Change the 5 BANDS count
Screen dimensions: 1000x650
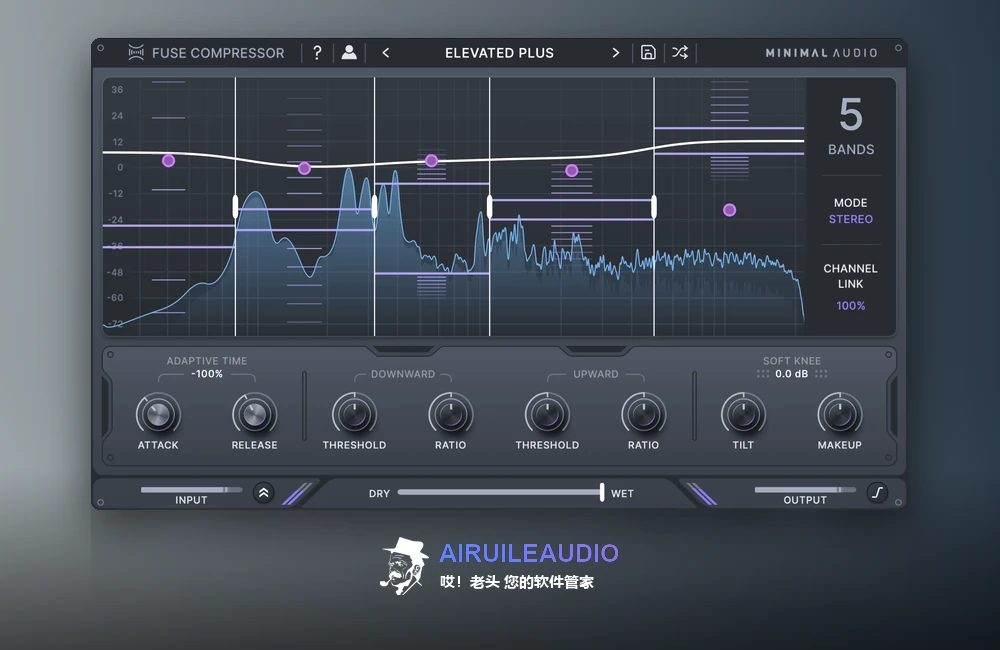tap(851, 126)
